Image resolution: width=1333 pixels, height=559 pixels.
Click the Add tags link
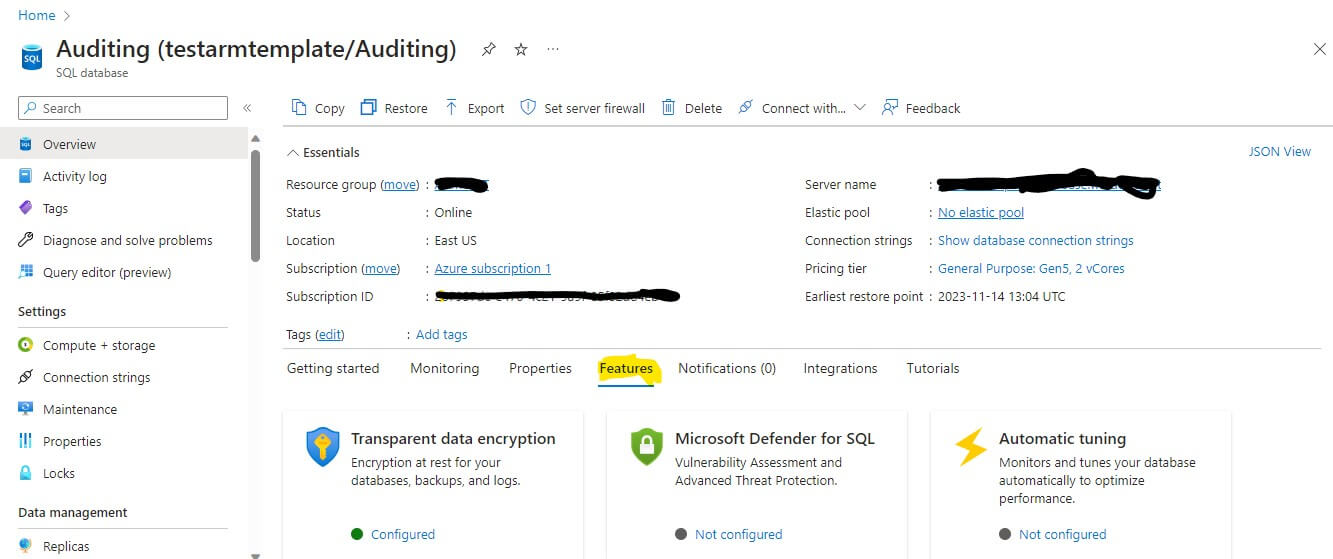441,334
